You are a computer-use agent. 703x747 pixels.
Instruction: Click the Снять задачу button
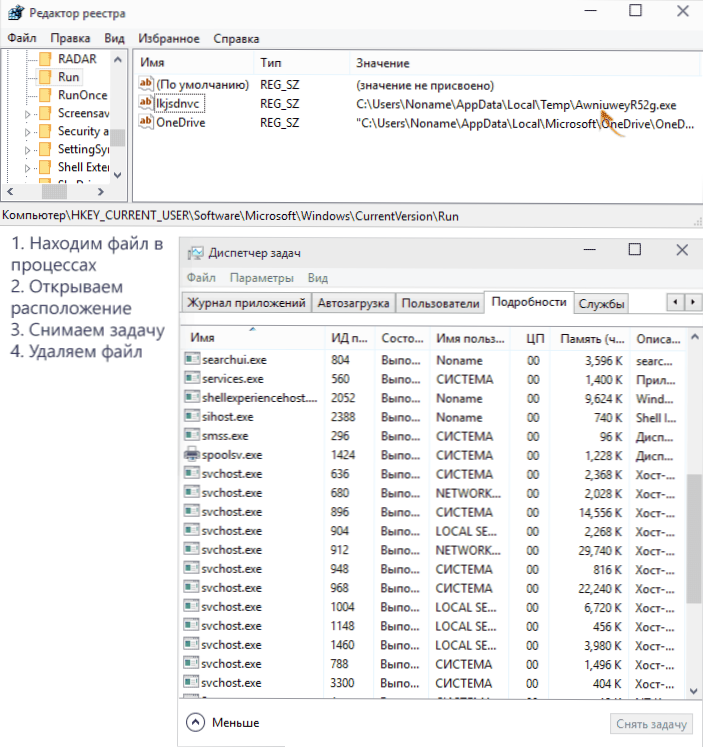coord(651,724)
